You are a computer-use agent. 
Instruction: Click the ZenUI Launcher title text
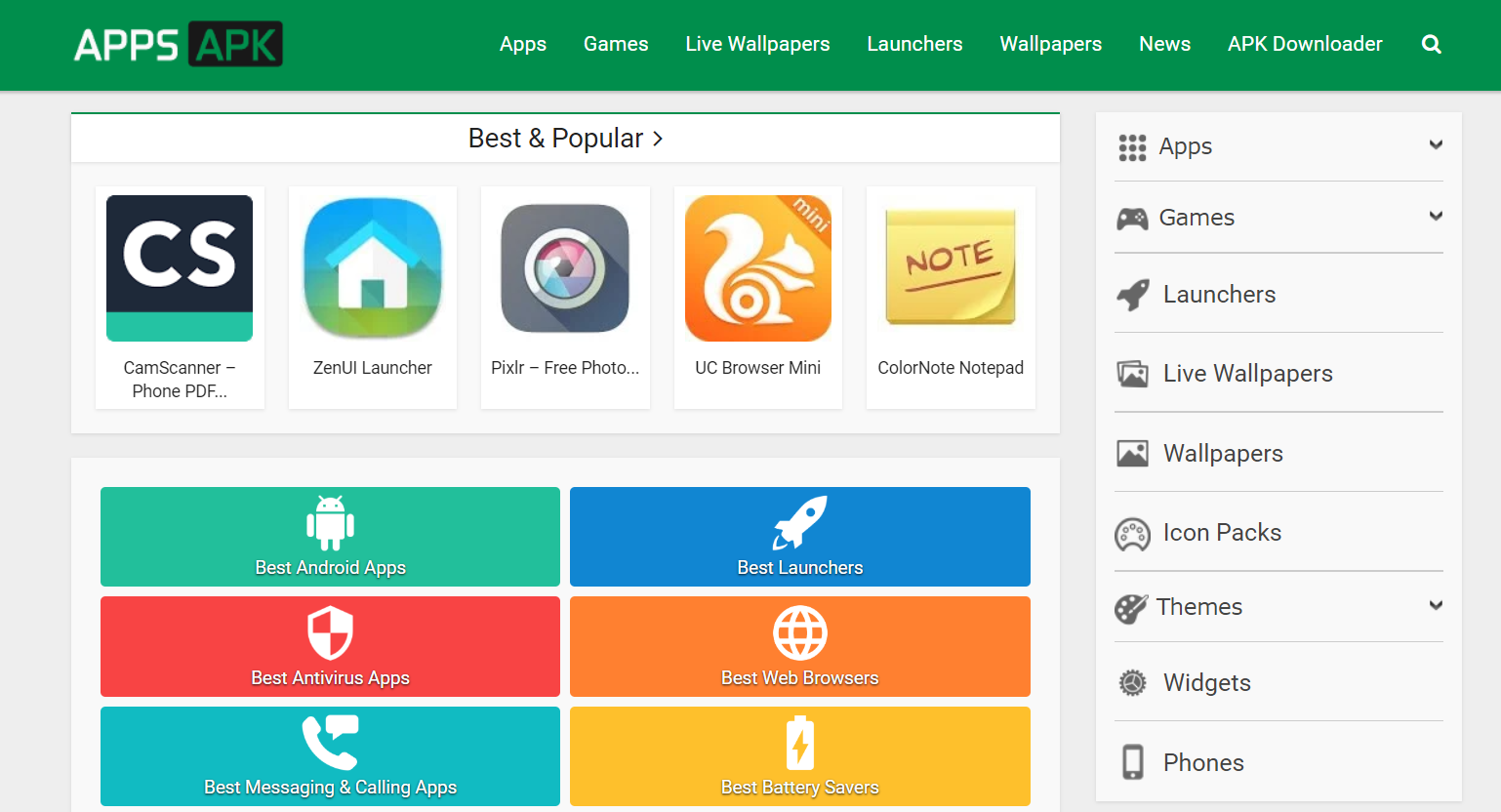point(372,368)
